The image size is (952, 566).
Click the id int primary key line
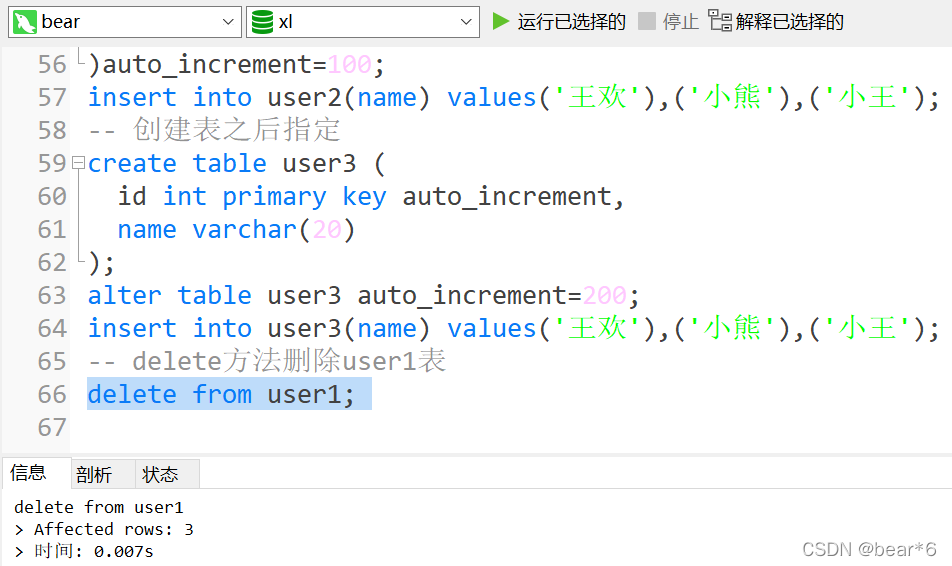(x=370, y=197)
